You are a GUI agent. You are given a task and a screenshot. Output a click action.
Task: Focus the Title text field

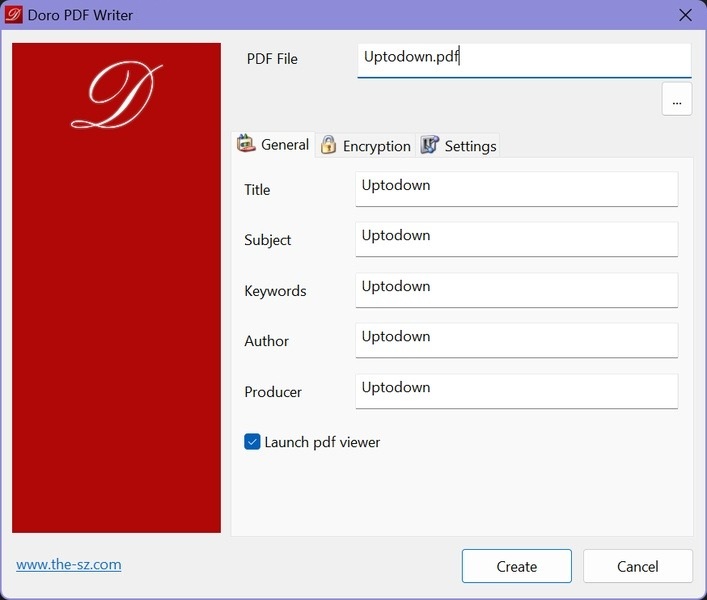click(516, 188)
